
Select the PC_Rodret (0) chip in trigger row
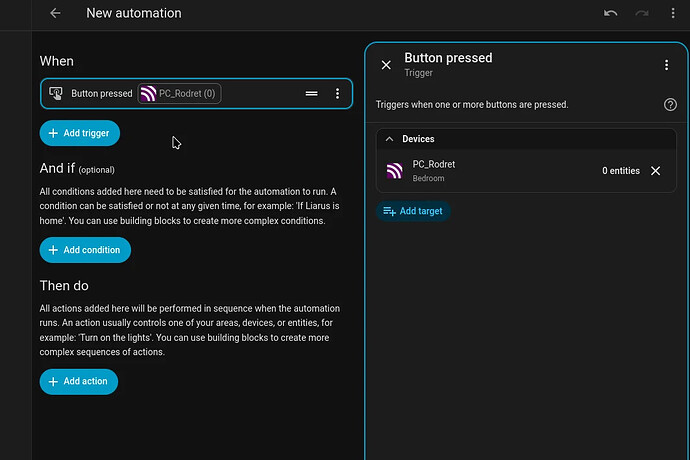(179, 93)
